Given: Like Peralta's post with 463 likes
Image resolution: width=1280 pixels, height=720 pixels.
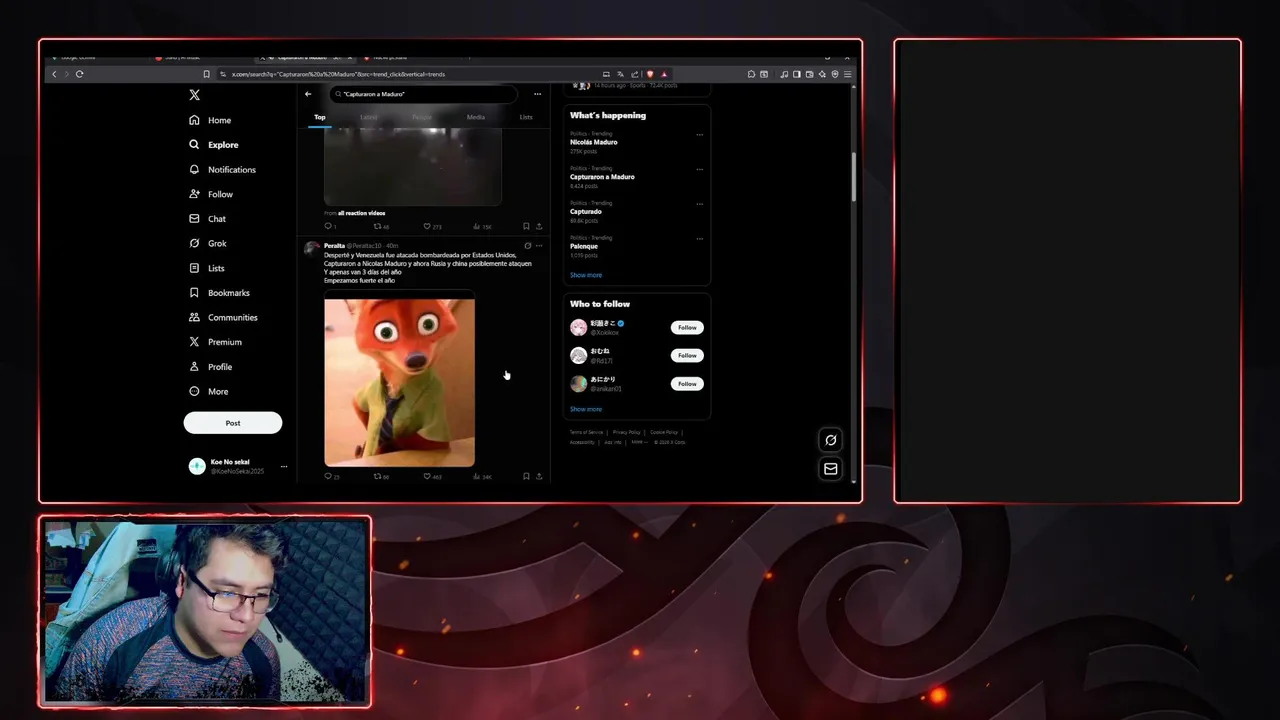Looking at the screenshot, I should [432, 477].
